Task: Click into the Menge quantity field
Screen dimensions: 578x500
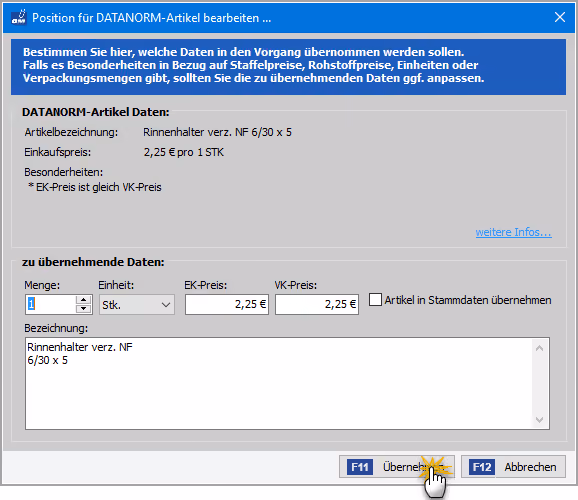Action: 51,305
